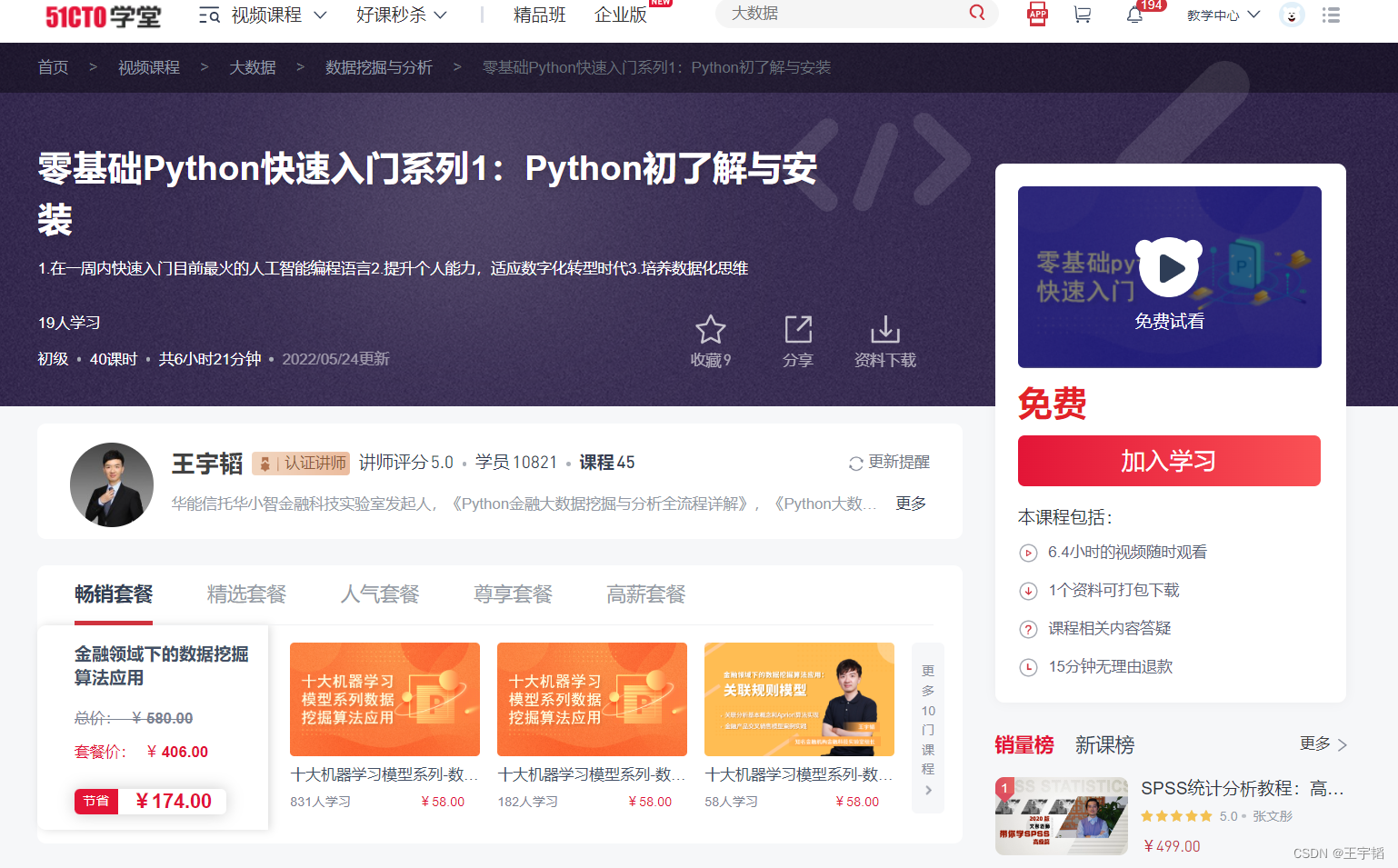Switch to 精选套餐 tab
Screen dimensions: 1398x868
pyautogui.click(x=246, y=594)
